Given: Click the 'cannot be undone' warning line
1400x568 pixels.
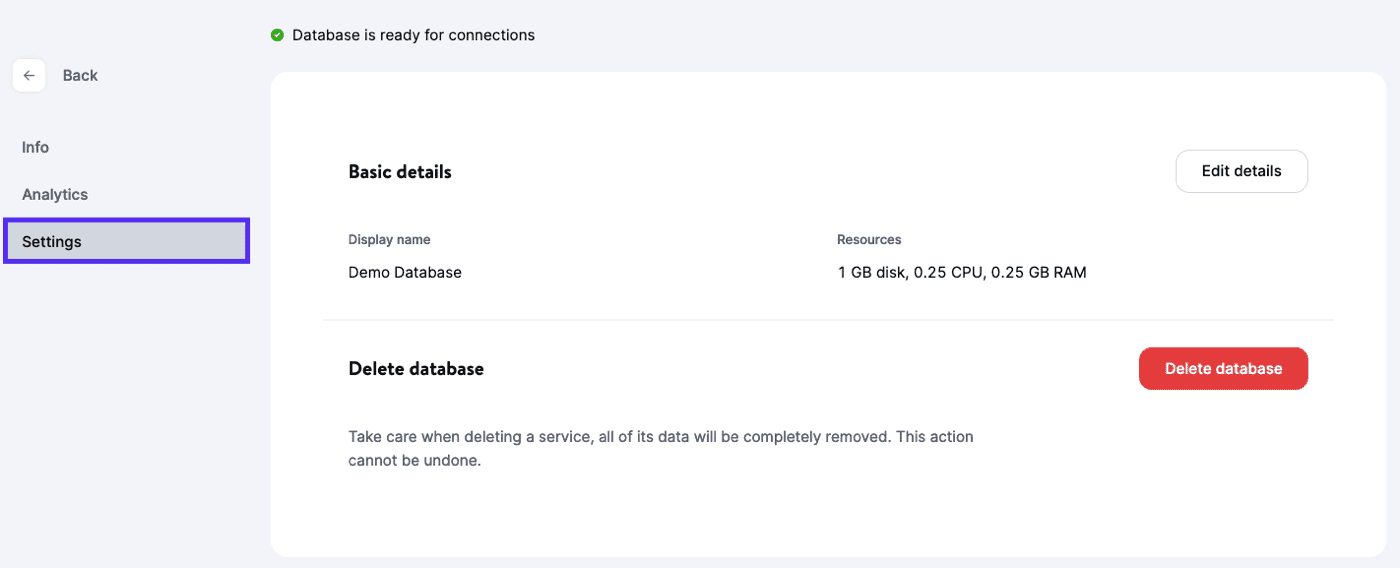Looking at the screenshot, I should click(x=415, y=462).
